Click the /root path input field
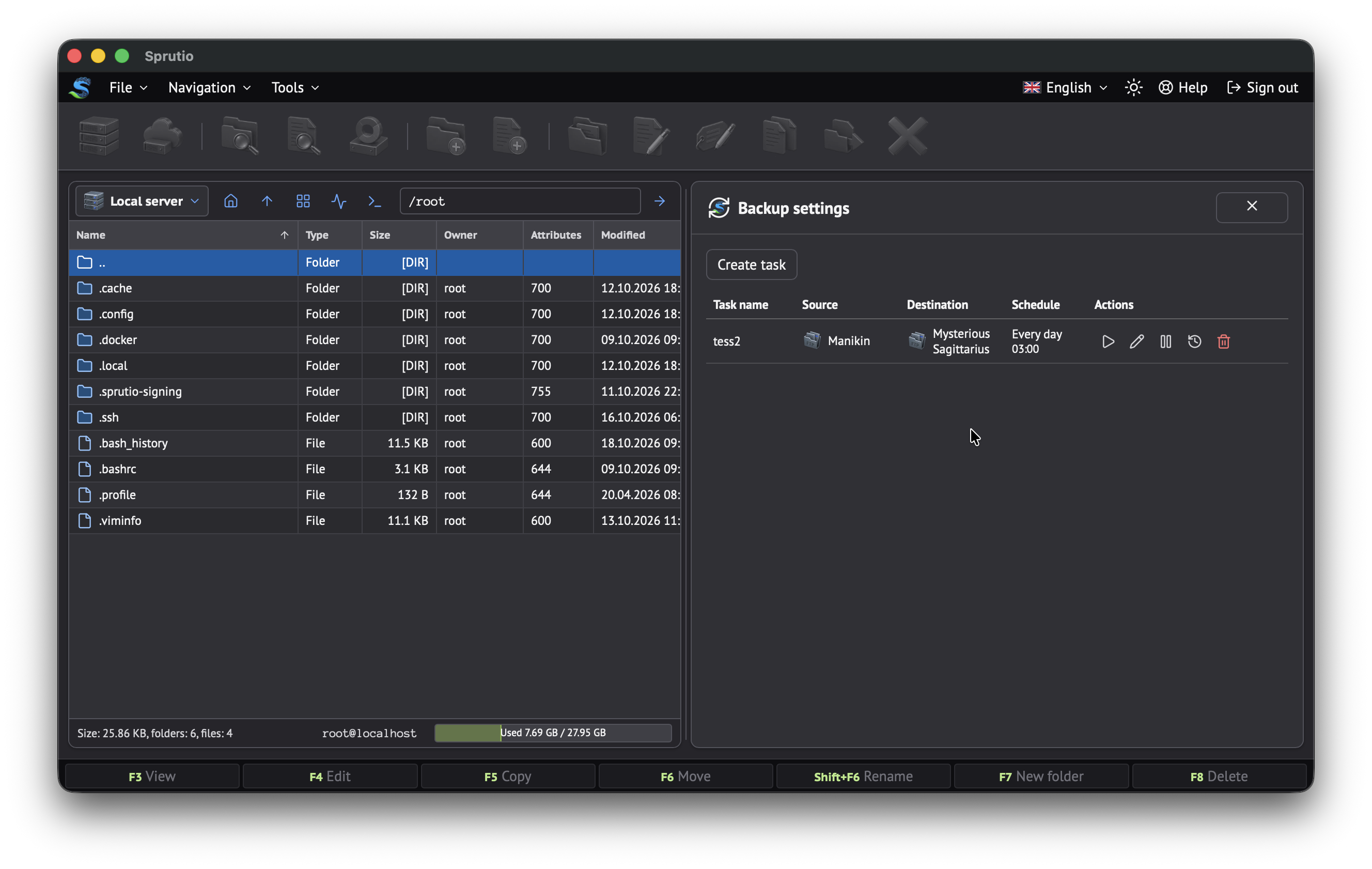The width and height of the screenshot is (1372, 869). pos(520,201)
